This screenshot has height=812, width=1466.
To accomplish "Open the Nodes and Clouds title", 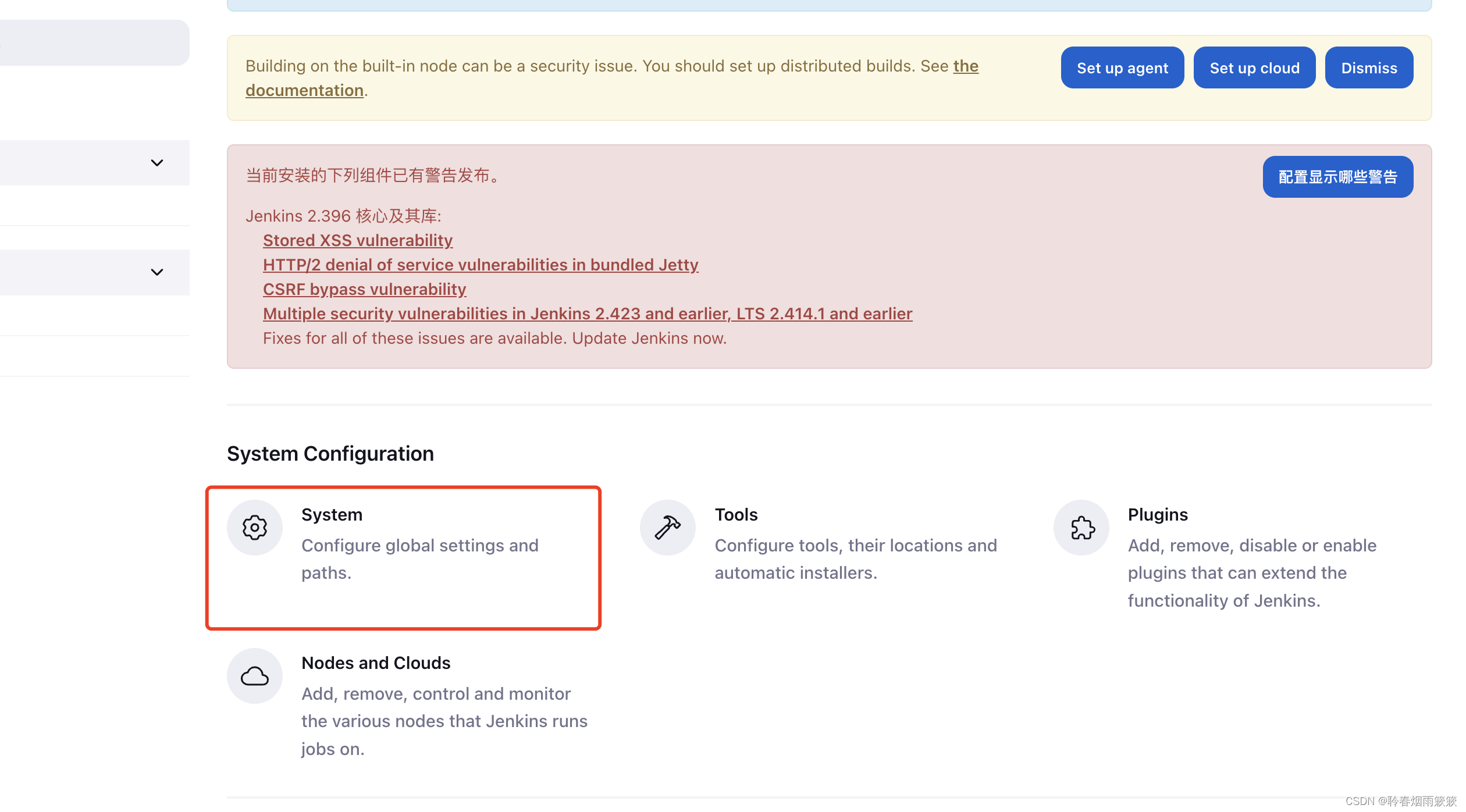I will (376, 663).
